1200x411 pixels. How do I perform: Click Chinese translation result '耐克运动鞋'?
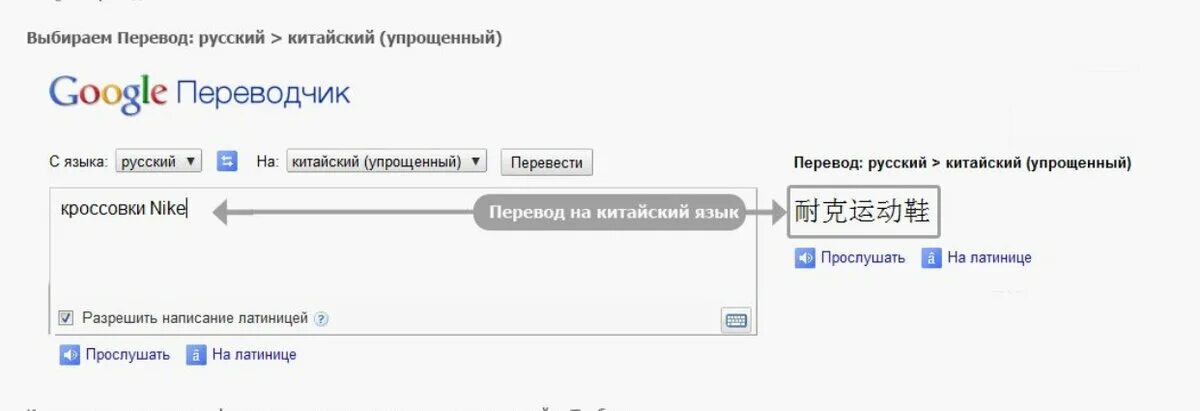[x=864, y=213]
